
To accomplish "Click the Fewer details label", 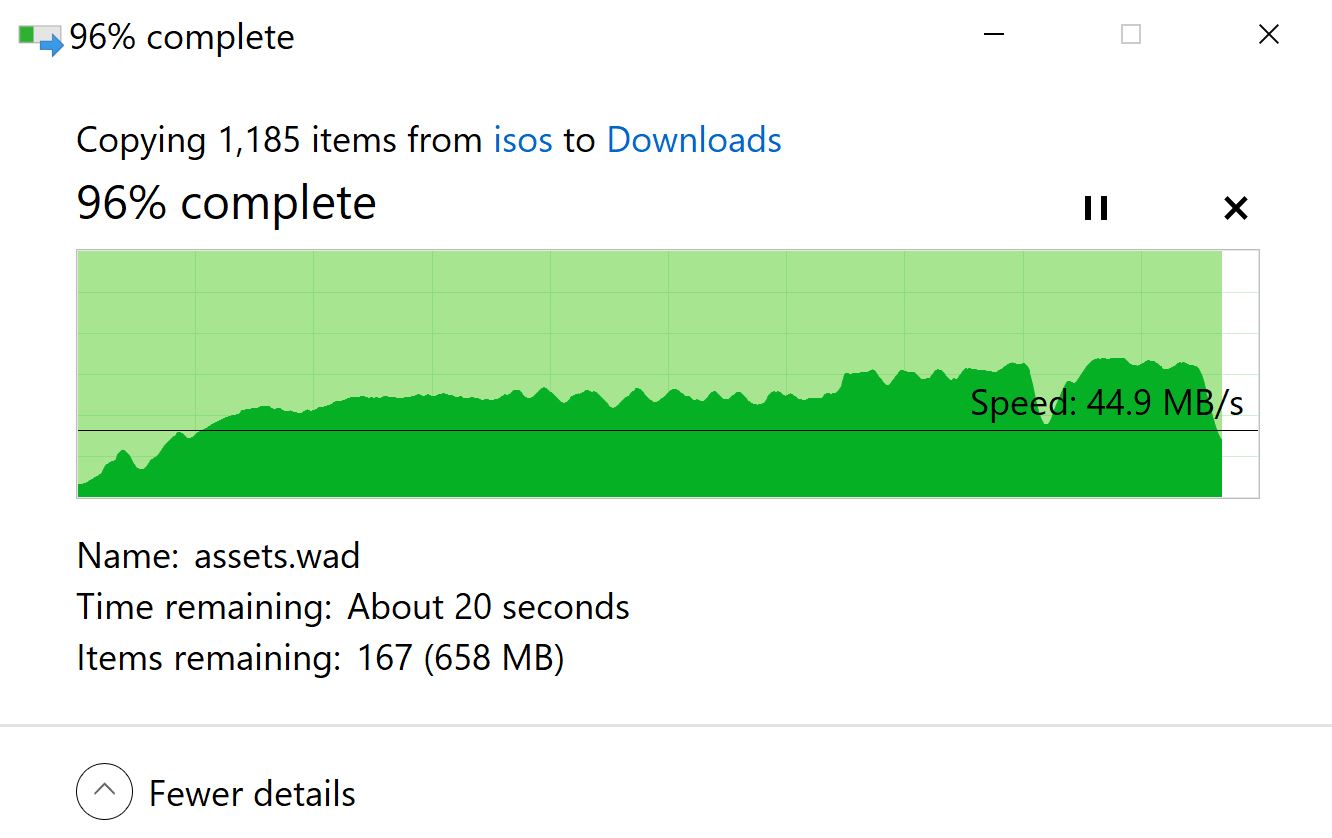I will click(252, 794).
